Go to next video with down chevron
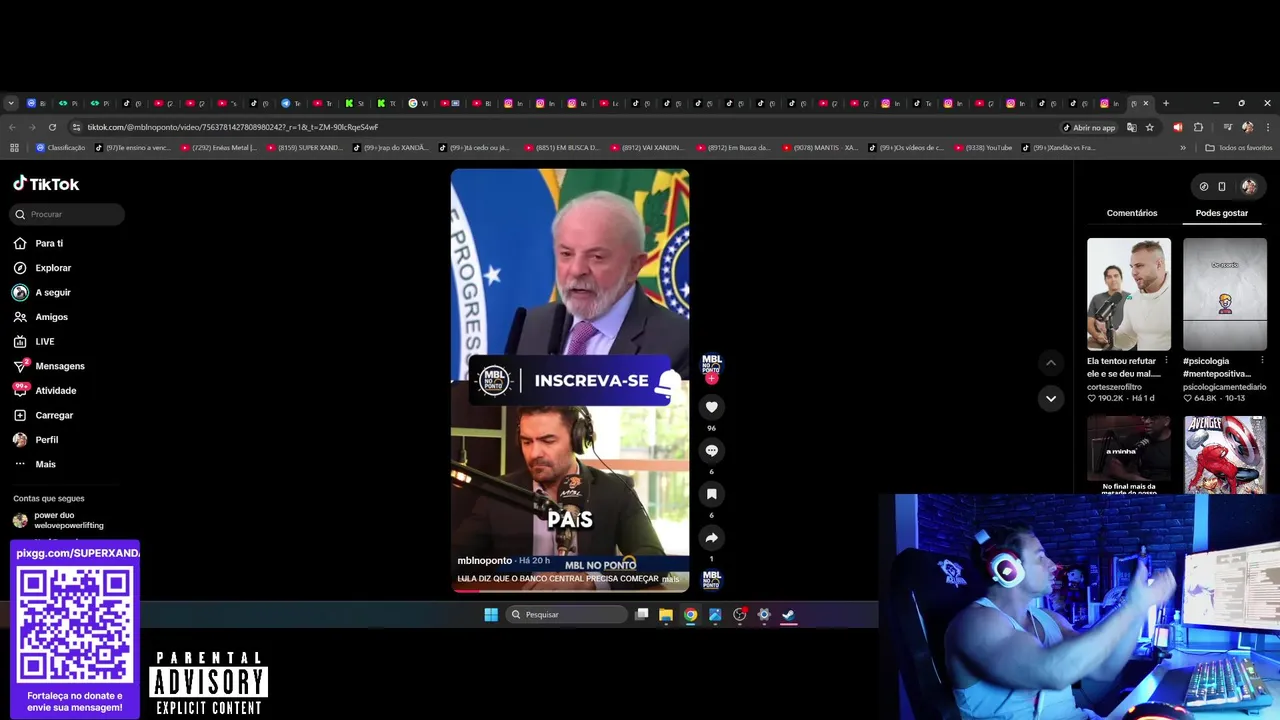 tap(1050, 398)
